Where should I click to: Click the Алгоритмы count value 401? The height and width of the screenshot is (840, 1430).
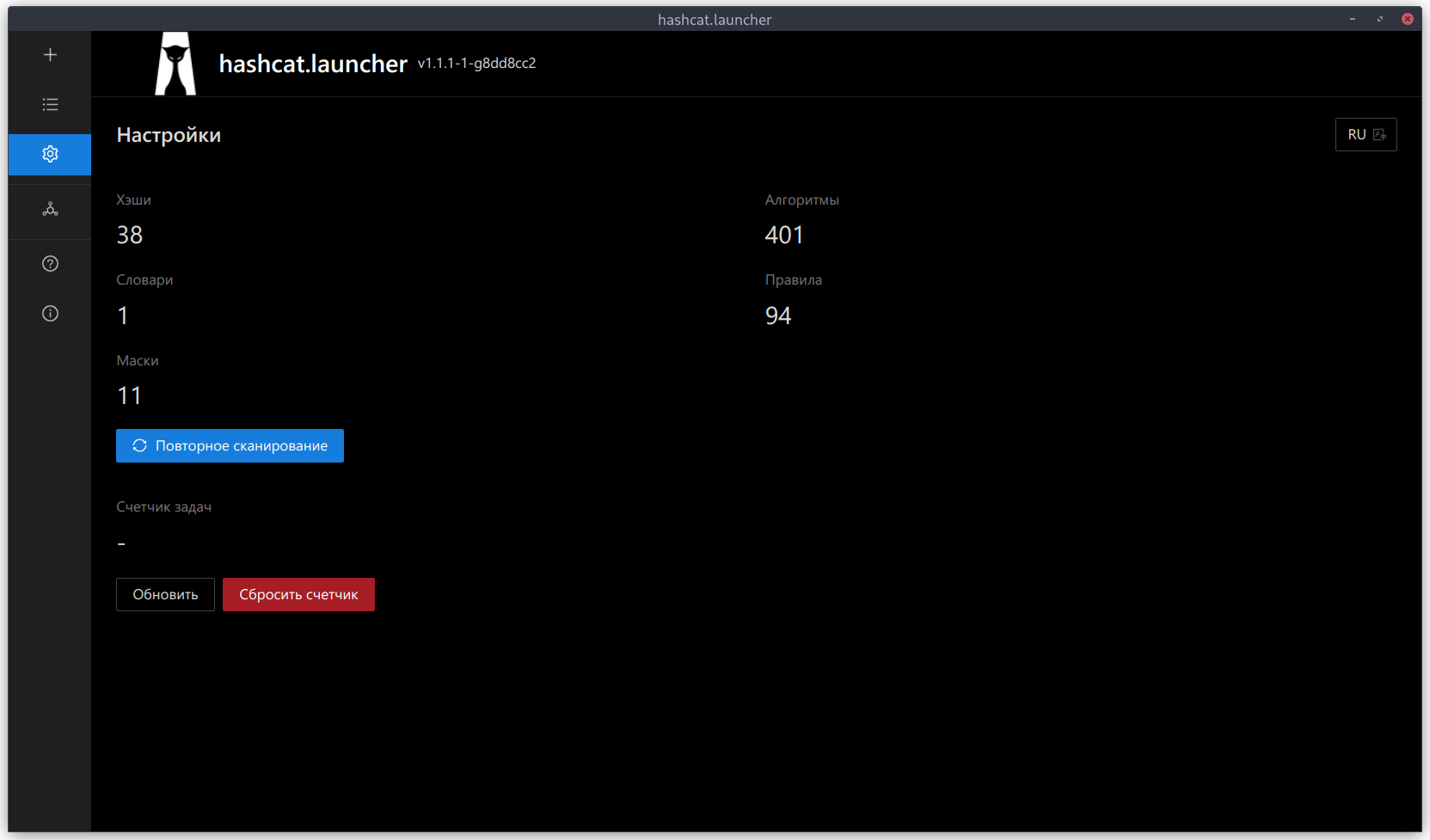click(x=784, y=236)
